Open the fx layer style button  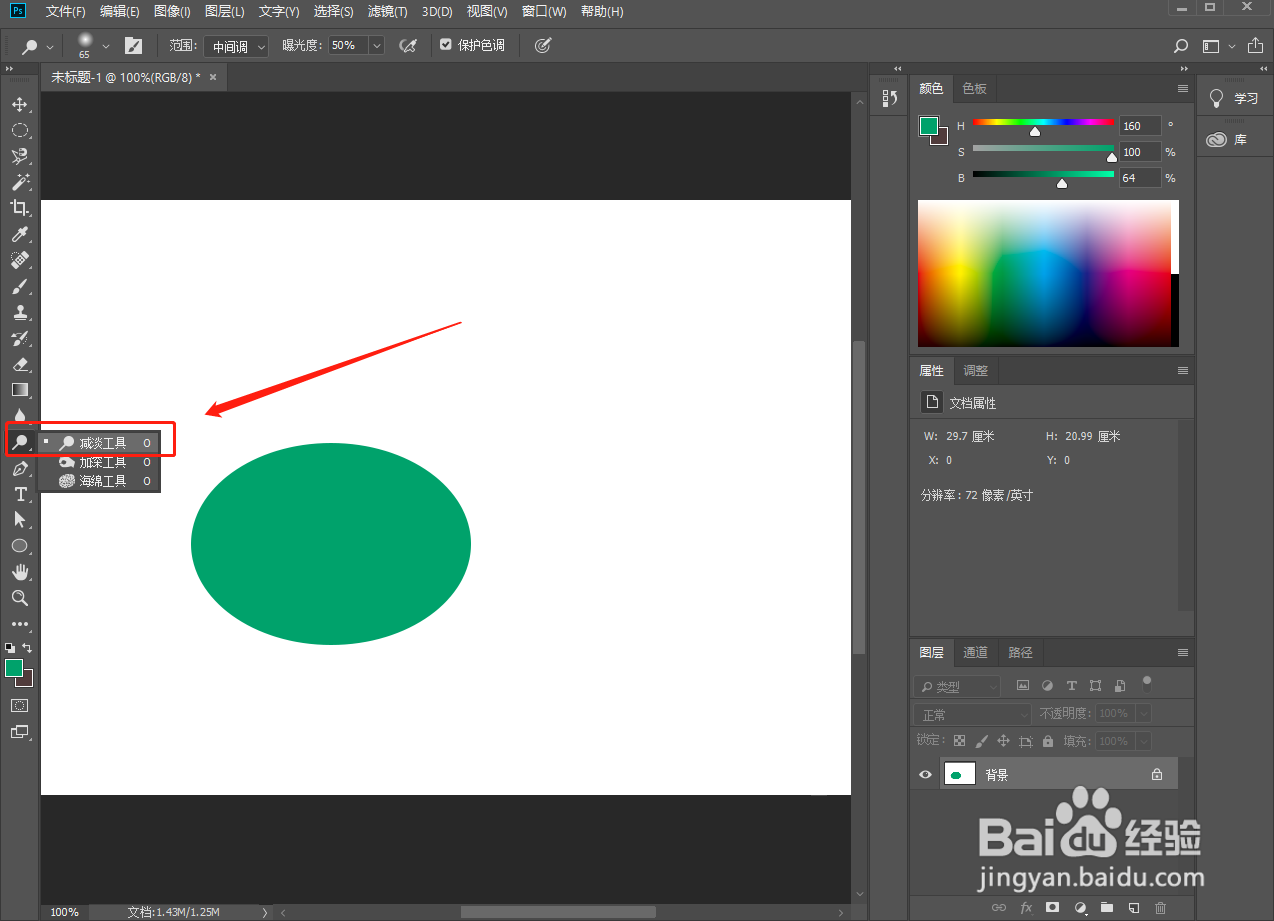[x=1025, y=908]
